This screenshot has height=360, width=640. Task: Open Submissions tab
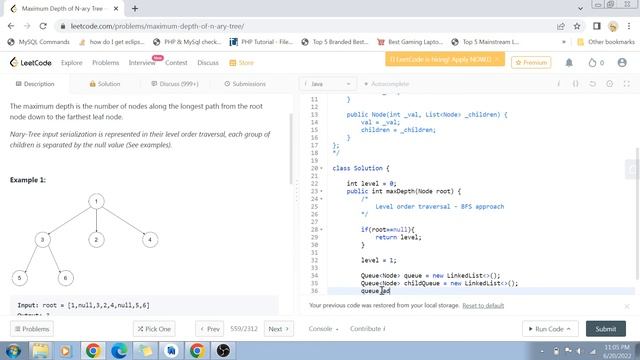pos(245,84)
